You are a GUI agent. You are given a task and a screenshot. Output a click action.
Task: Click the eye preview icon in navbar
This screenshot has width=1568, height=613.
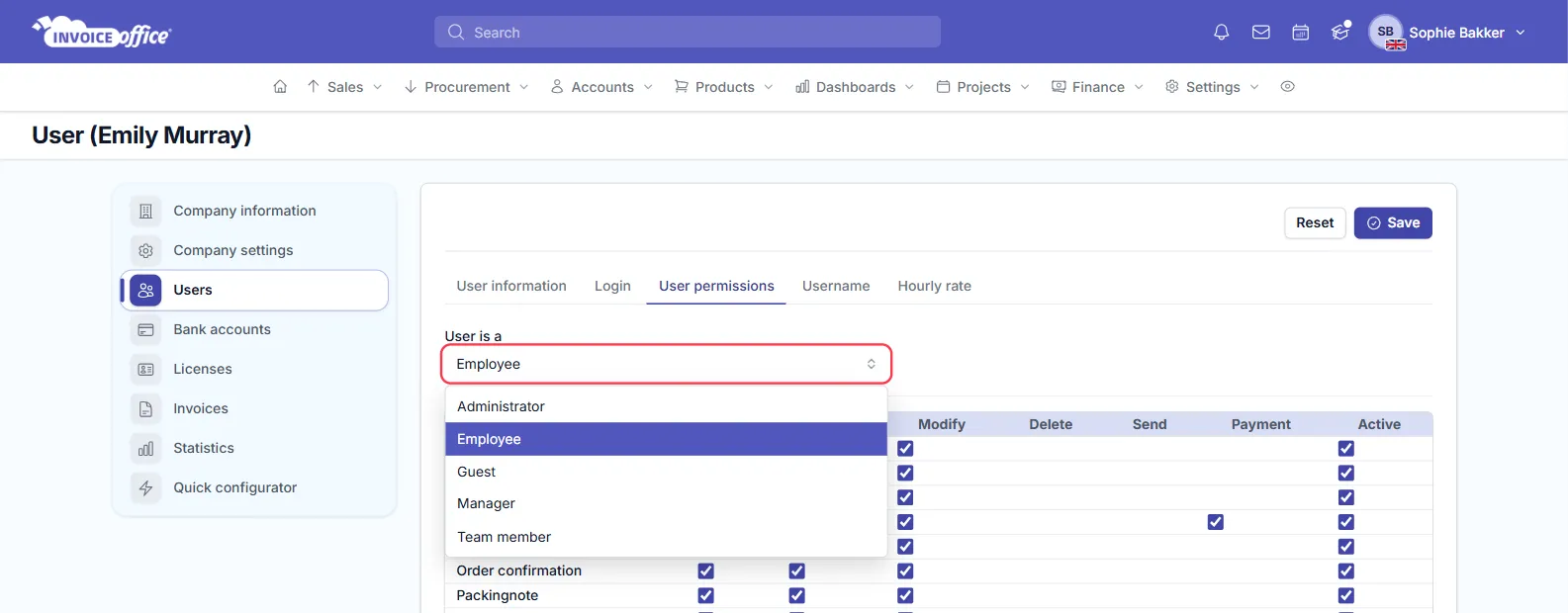[x=1287, y=87]
